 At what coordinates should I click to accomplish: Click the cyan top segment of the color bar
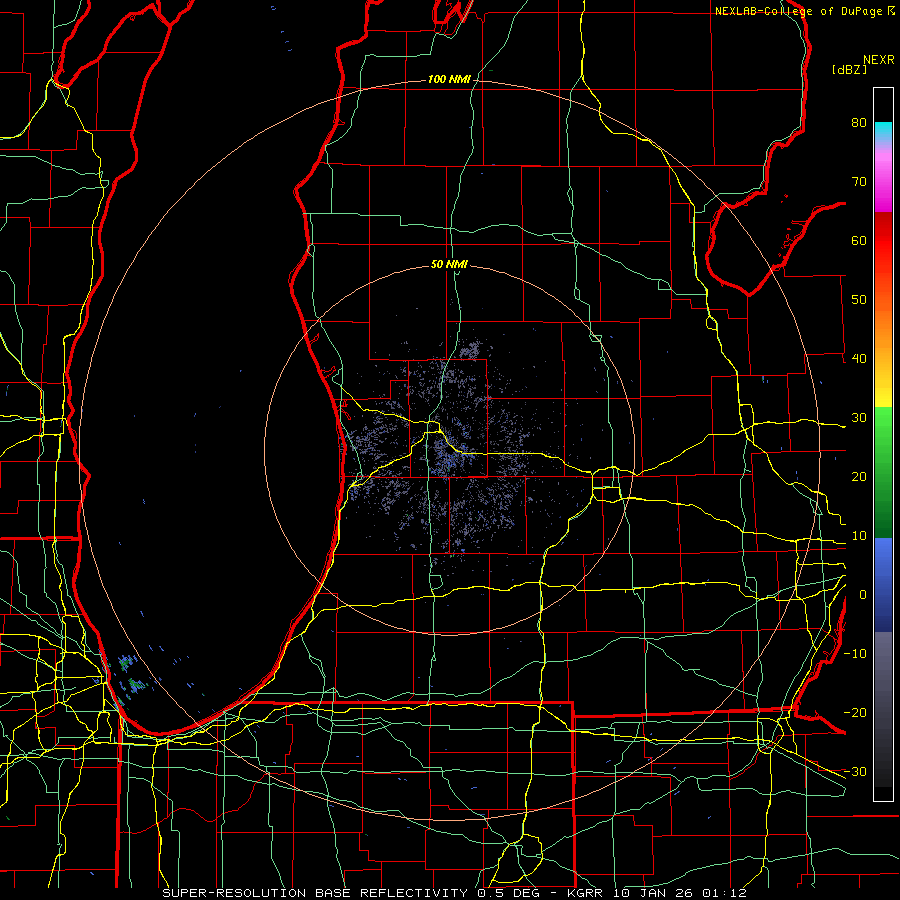point(883,131)
